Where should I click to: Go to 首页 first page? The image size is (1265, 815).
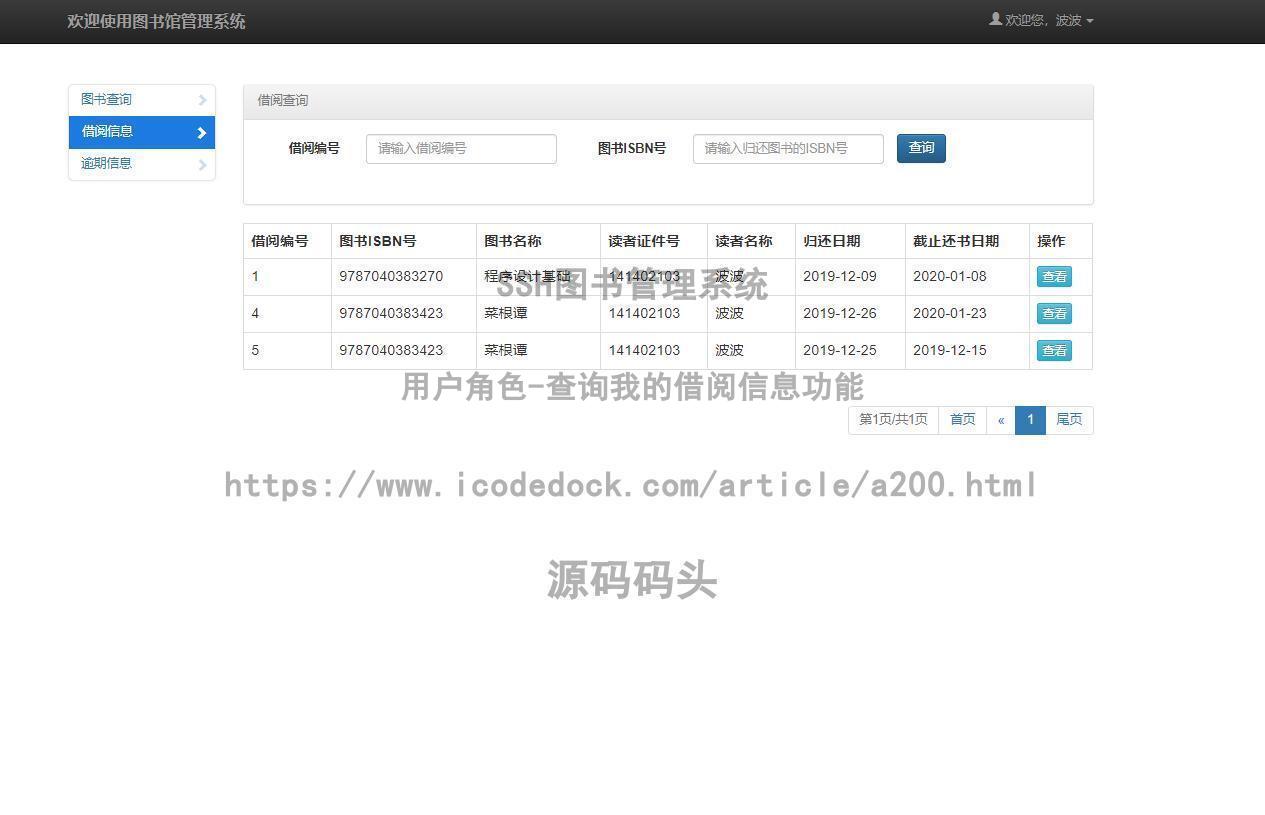point(962,420)
